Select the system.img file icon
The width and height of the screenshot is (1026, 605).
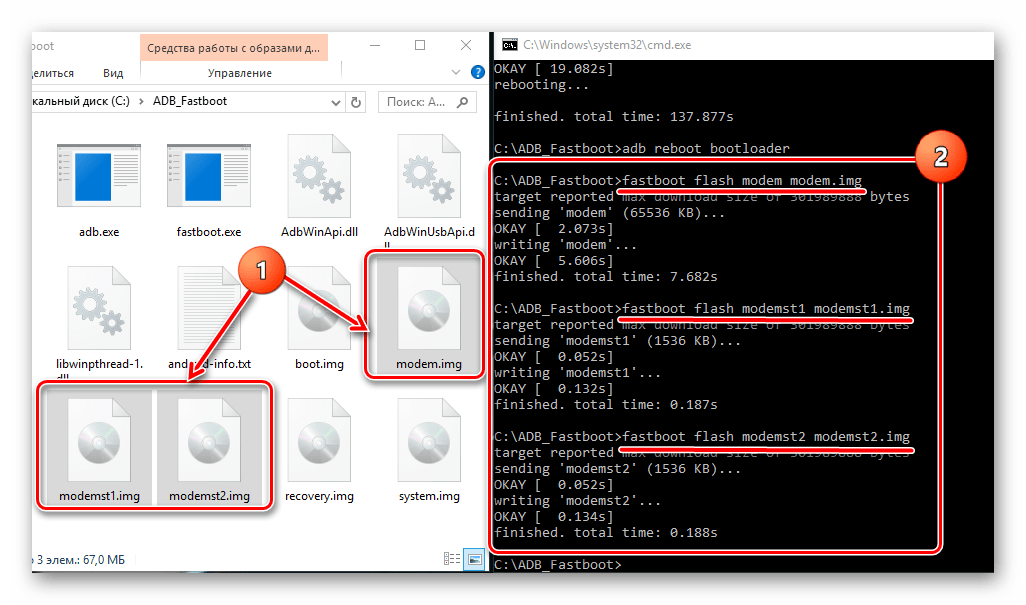click(429, 441)
